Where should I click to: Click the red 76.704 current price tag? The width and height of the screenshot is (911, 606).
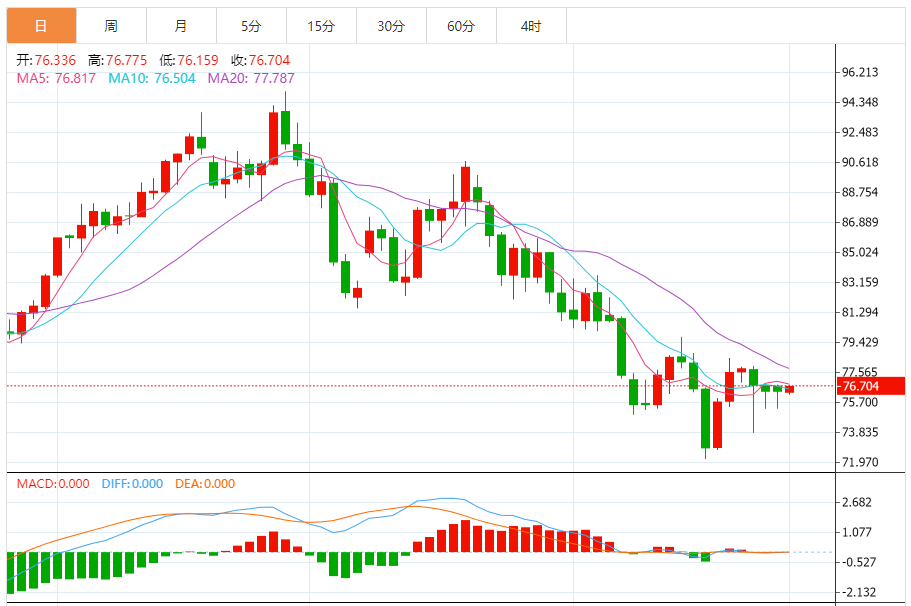click(x=870, y=386)
